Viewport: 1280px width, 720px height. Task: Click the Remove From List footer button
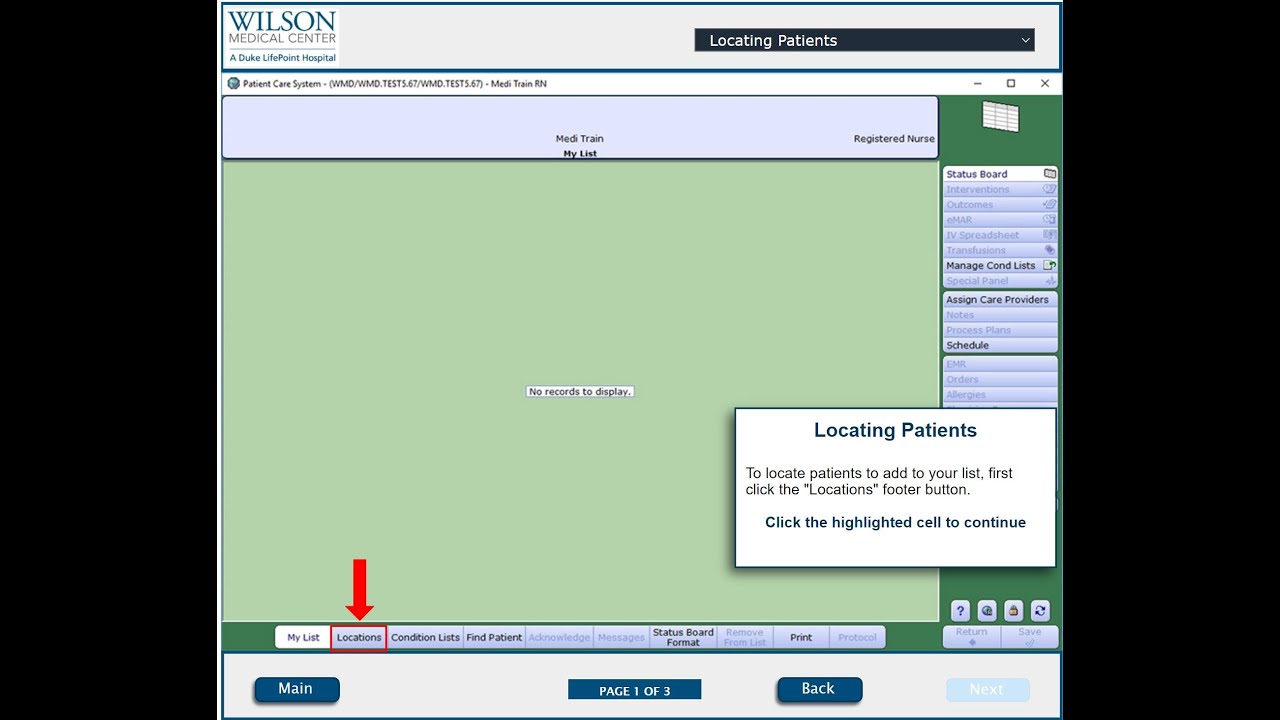click(x=744, y=638)
